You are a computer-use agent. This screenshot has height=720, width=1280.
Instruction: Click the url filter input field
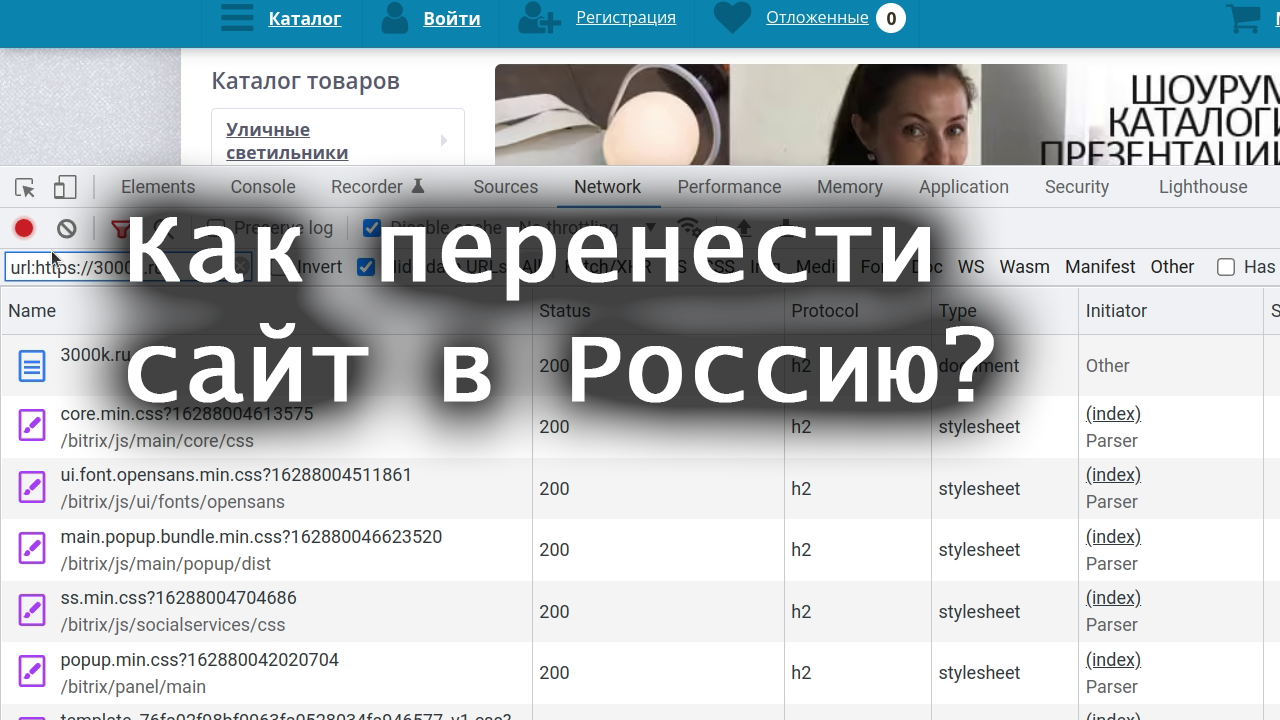(128, 267)
